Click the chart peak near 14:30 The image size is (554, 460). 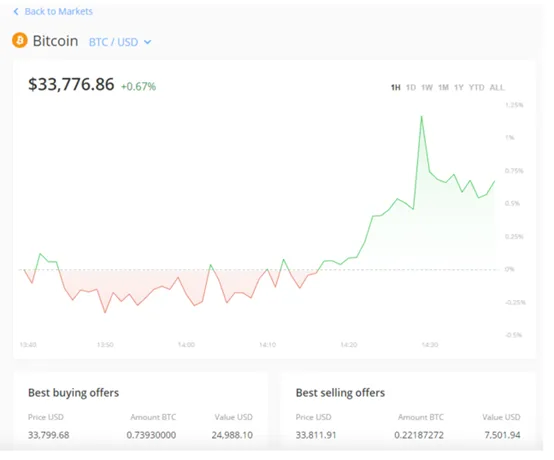422,117
